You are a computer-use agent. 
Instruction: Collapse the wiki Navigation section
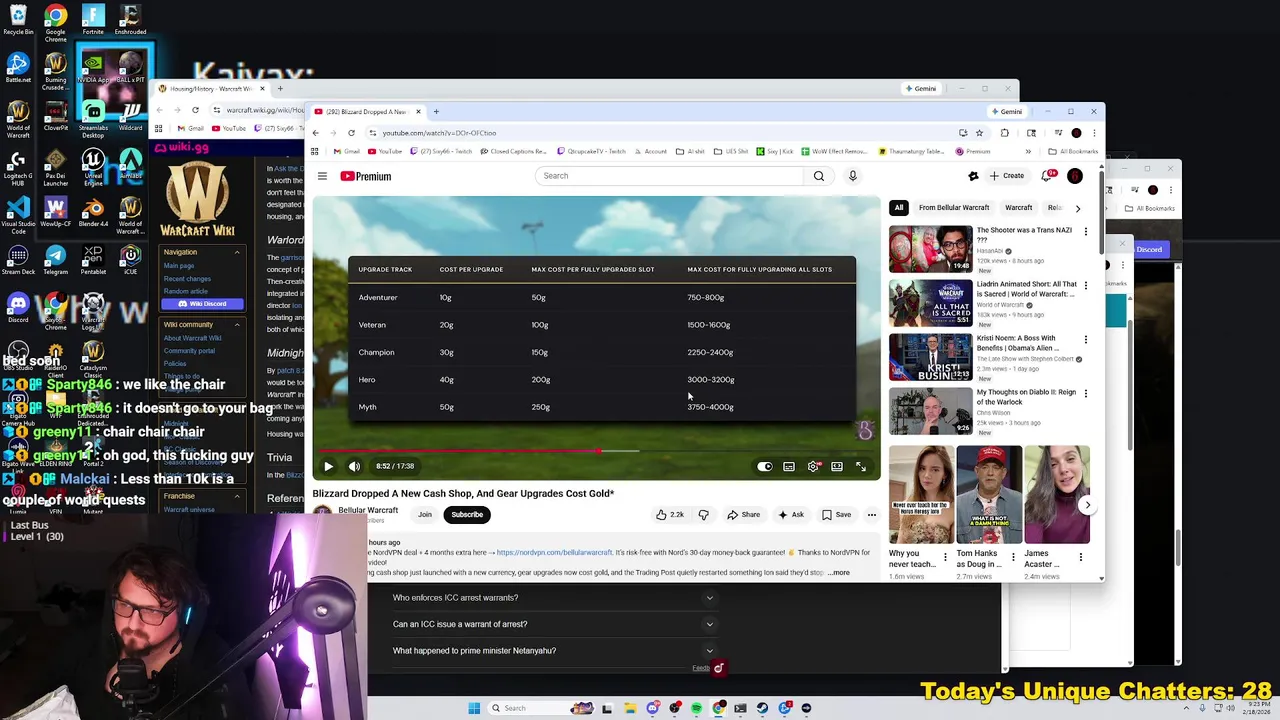point(237,252)
